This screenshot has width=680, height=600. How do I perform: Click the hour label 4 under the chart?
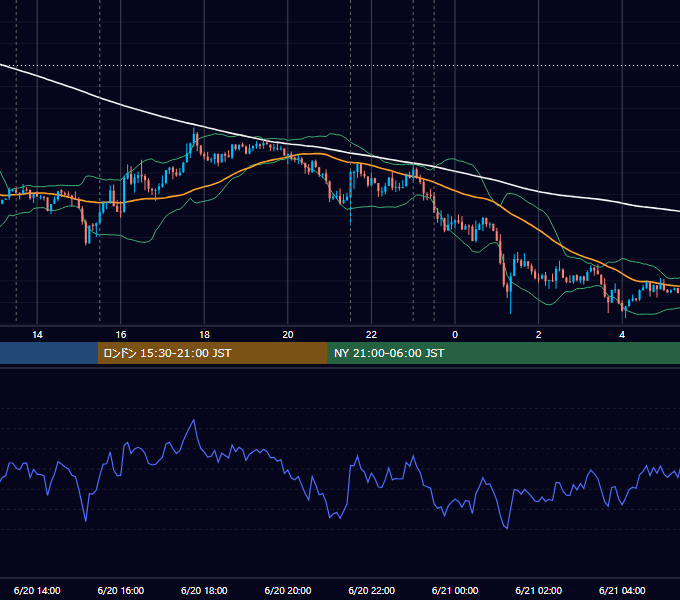pos(622,335)
